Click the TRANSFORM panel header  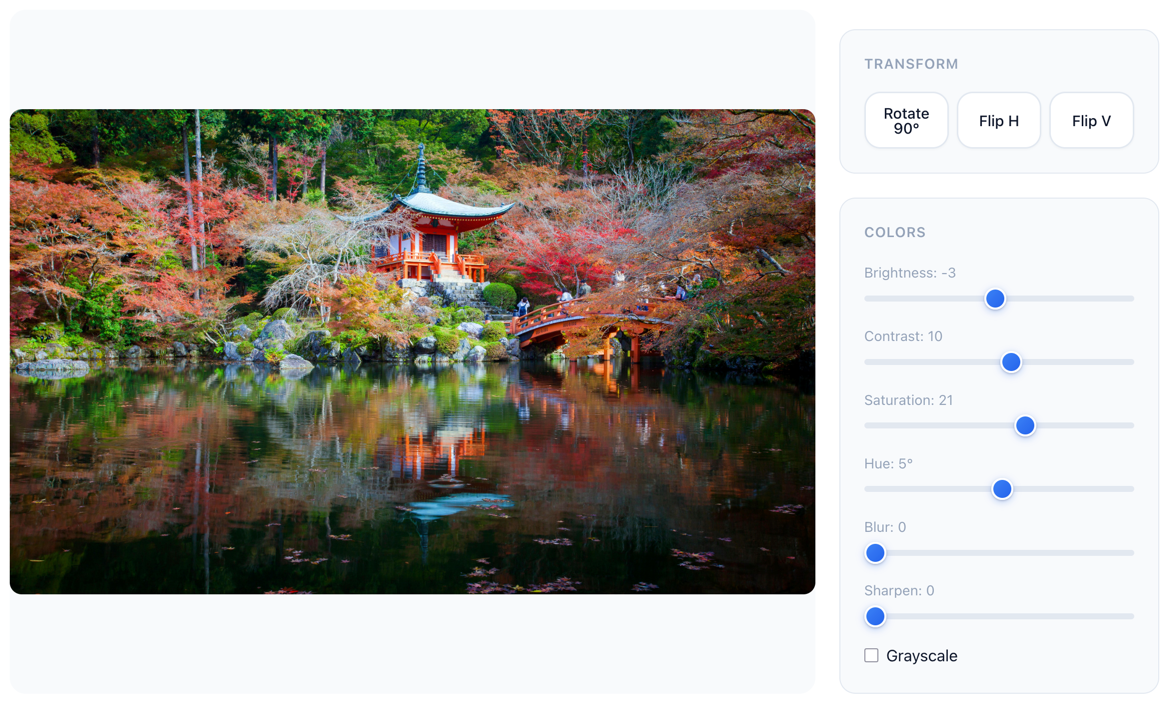point(912,63)
